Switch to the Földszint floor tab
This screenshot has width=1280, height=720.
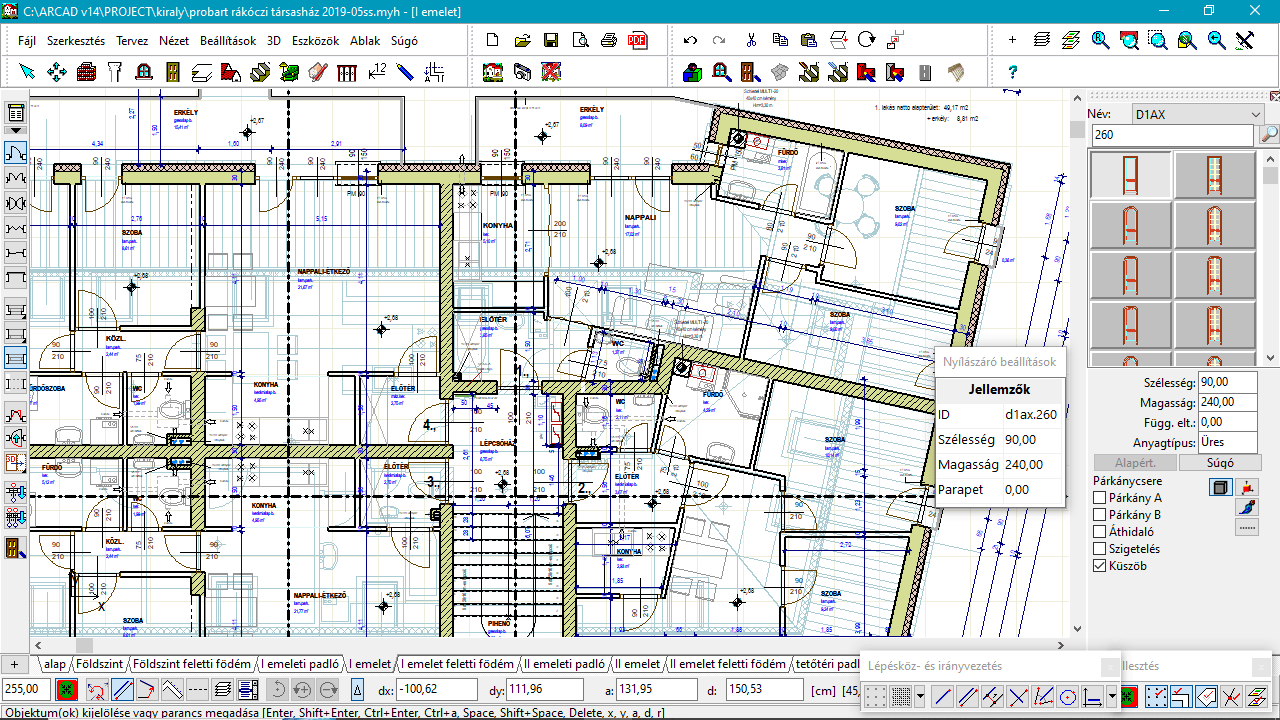click(99, 664)
